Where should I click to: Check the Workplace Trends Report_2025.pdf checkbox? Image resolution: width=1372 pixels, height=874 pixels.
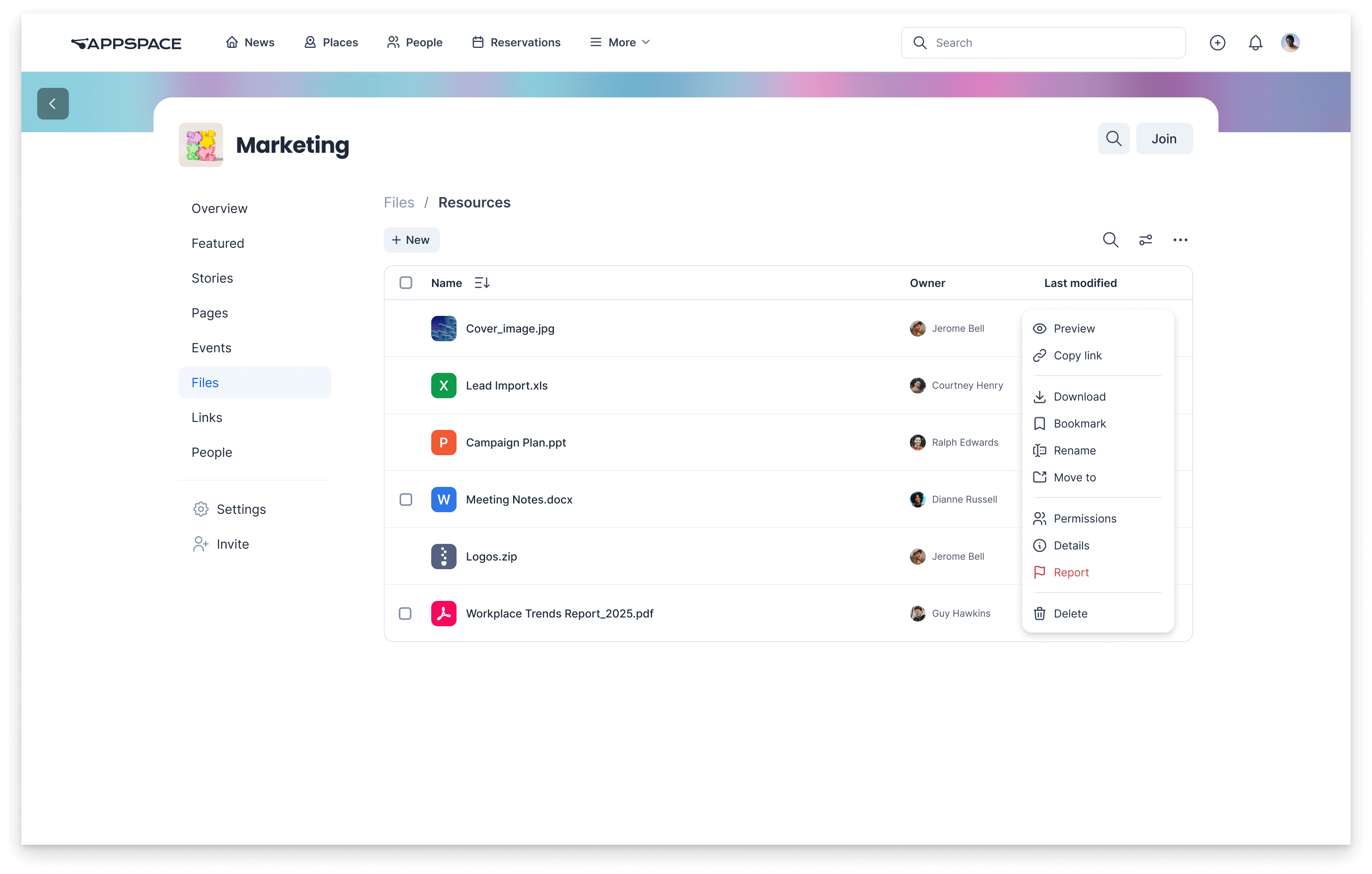click(406, 614)
